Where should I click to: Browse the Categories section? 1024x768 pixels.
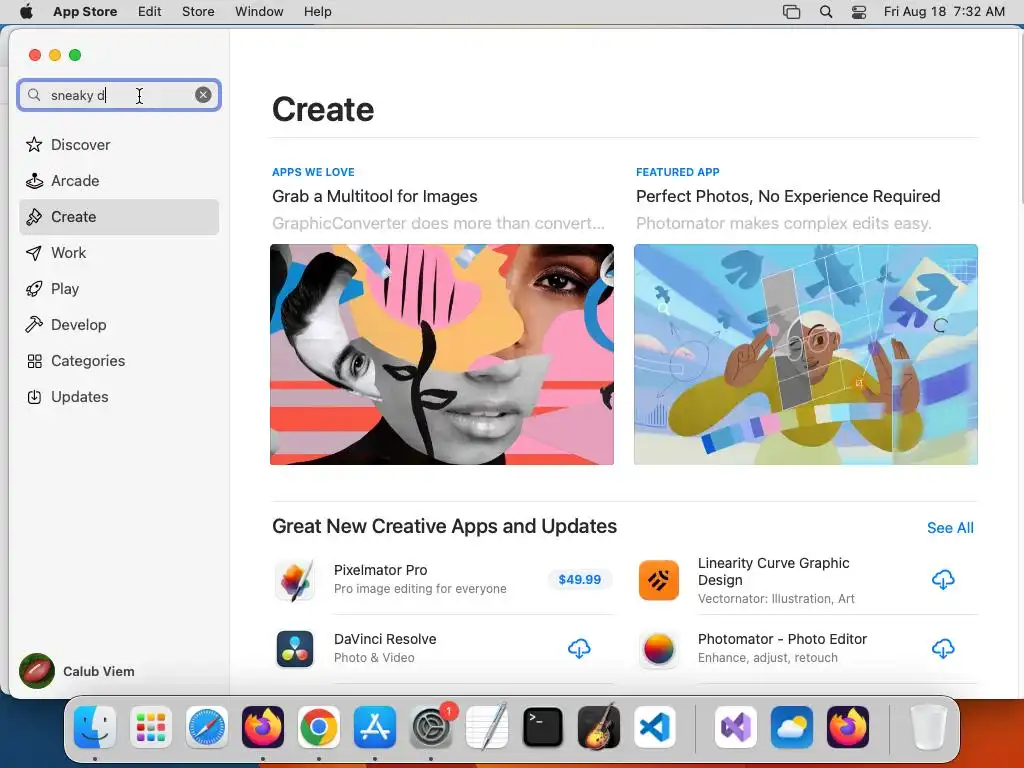click(x=119, y=360)
